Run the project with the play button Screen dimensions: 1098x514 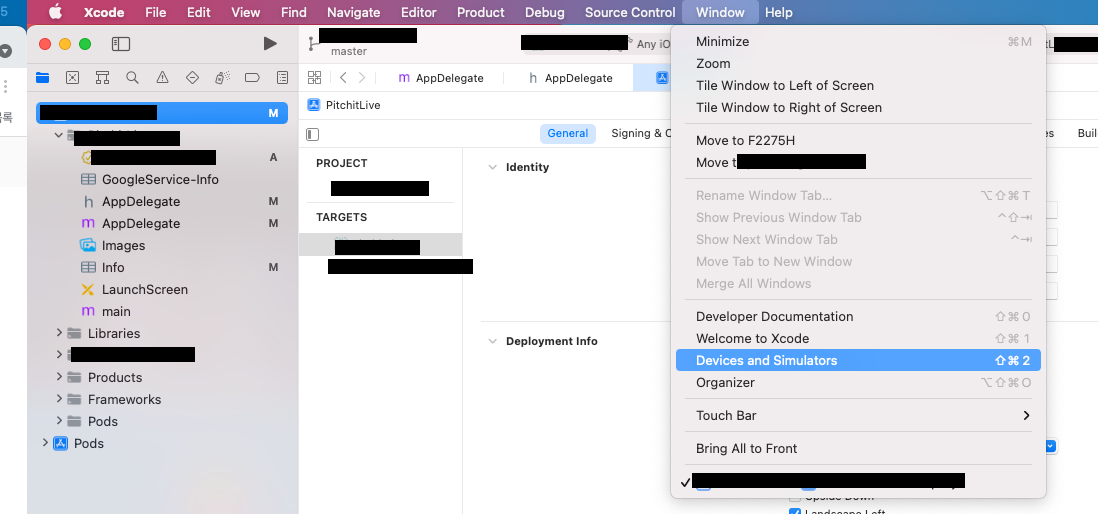[270, 43]
